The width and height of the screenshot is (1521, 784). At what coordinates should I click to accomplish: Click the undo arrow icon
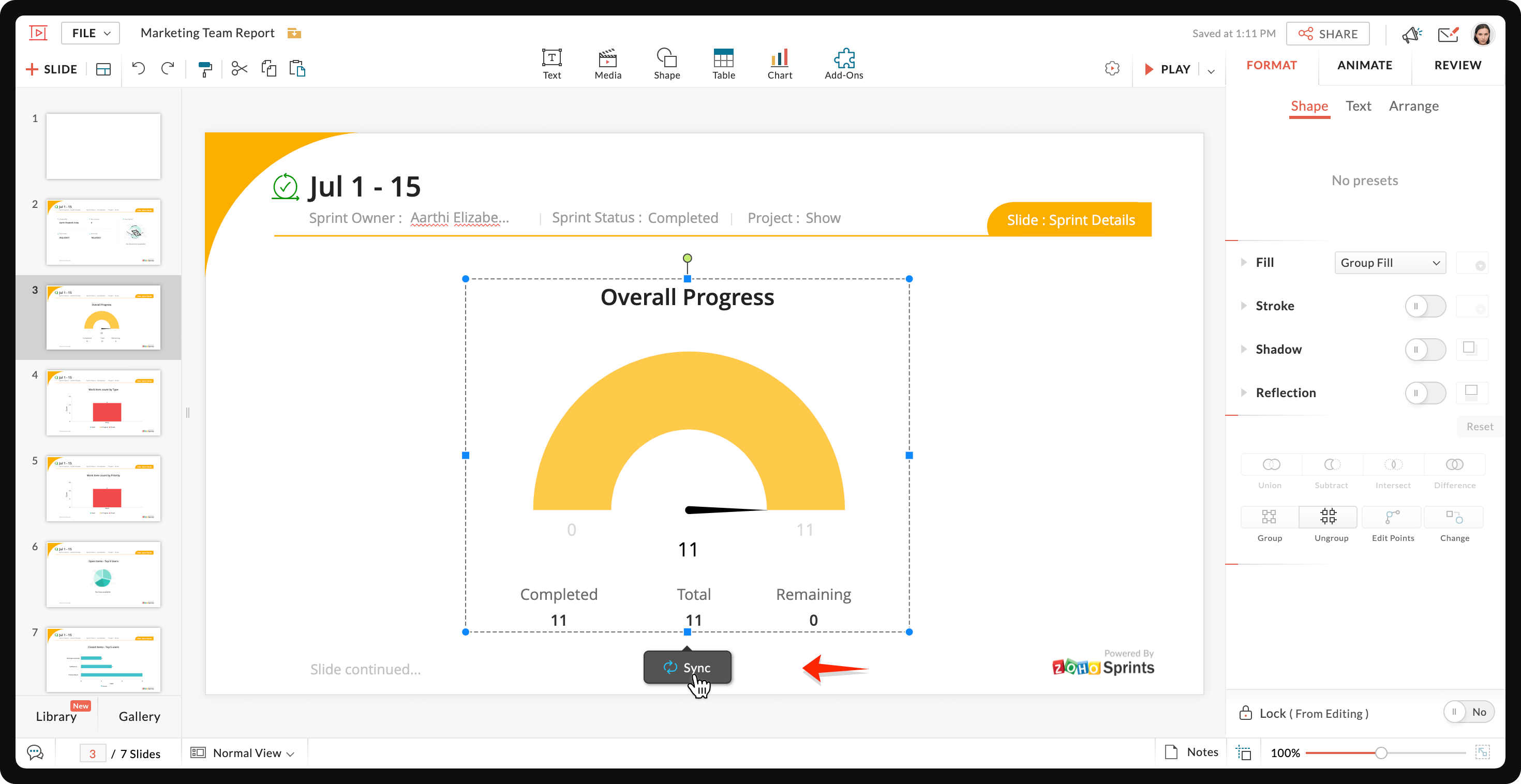(x=138, y=68)
